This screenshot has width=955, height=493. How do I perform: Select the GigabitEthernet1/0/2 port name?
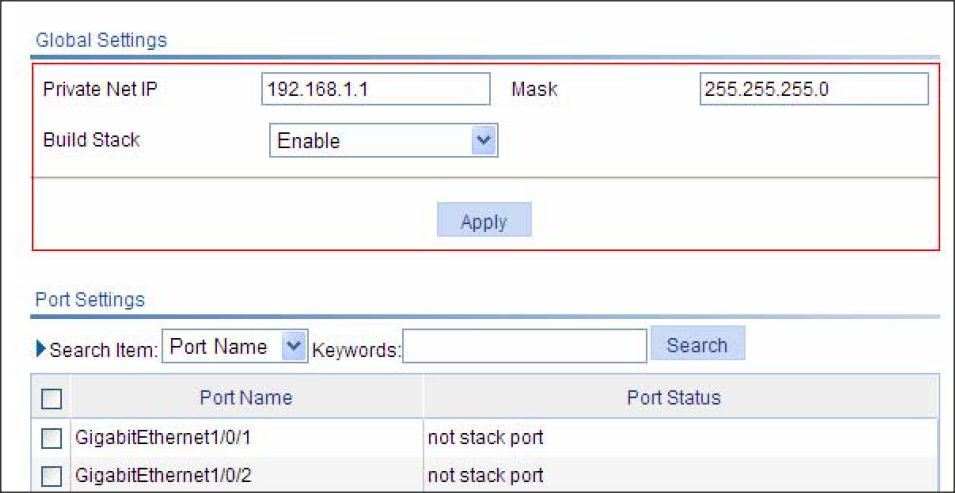coord(163,476)
